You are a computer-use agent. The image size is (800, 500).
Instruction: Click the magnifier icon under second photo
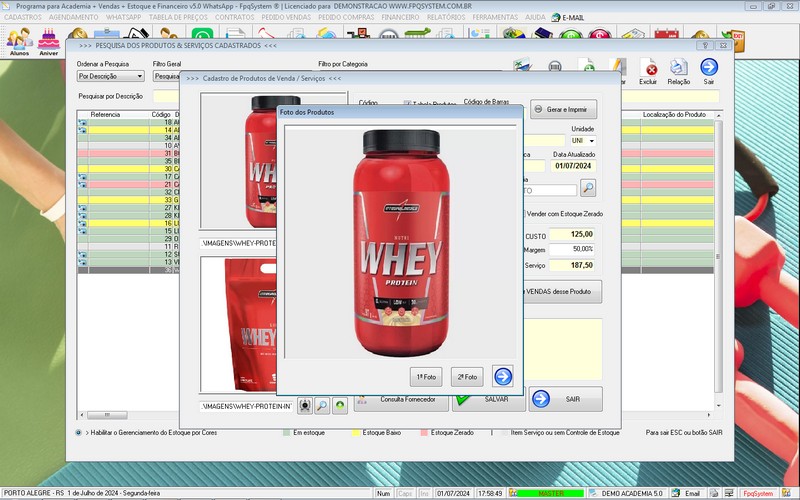coord(322,406)
